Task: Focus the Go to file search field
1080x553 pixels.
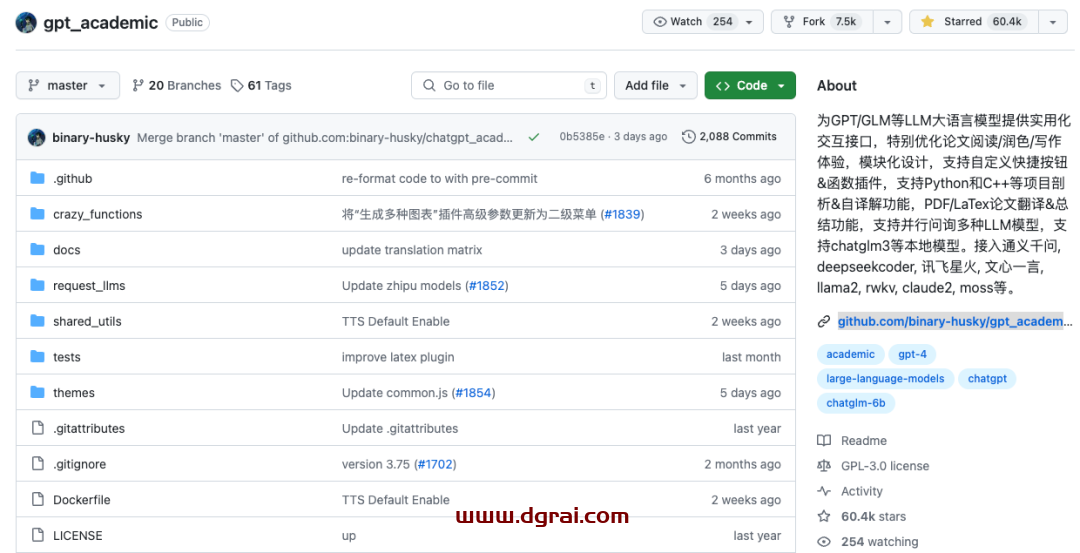Action: click(x=509, y=85)
